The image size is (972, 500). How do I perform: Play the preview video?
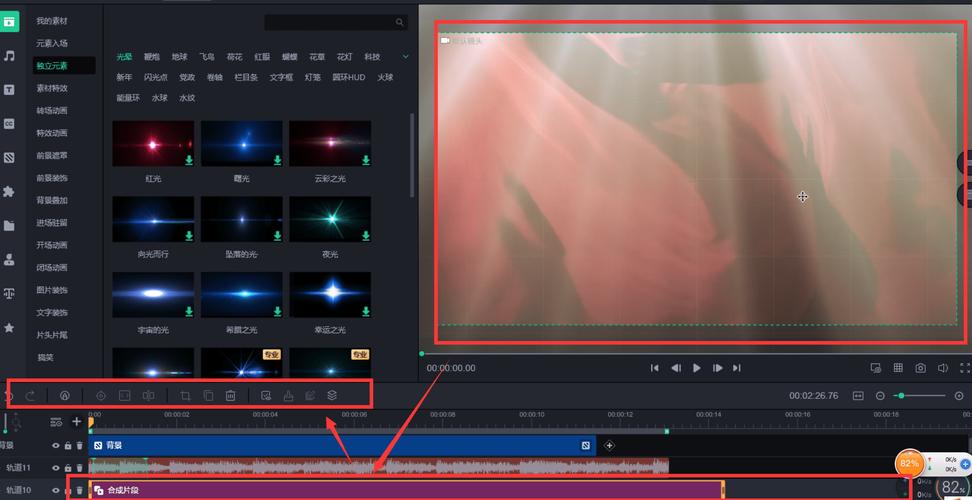point(697,368)
